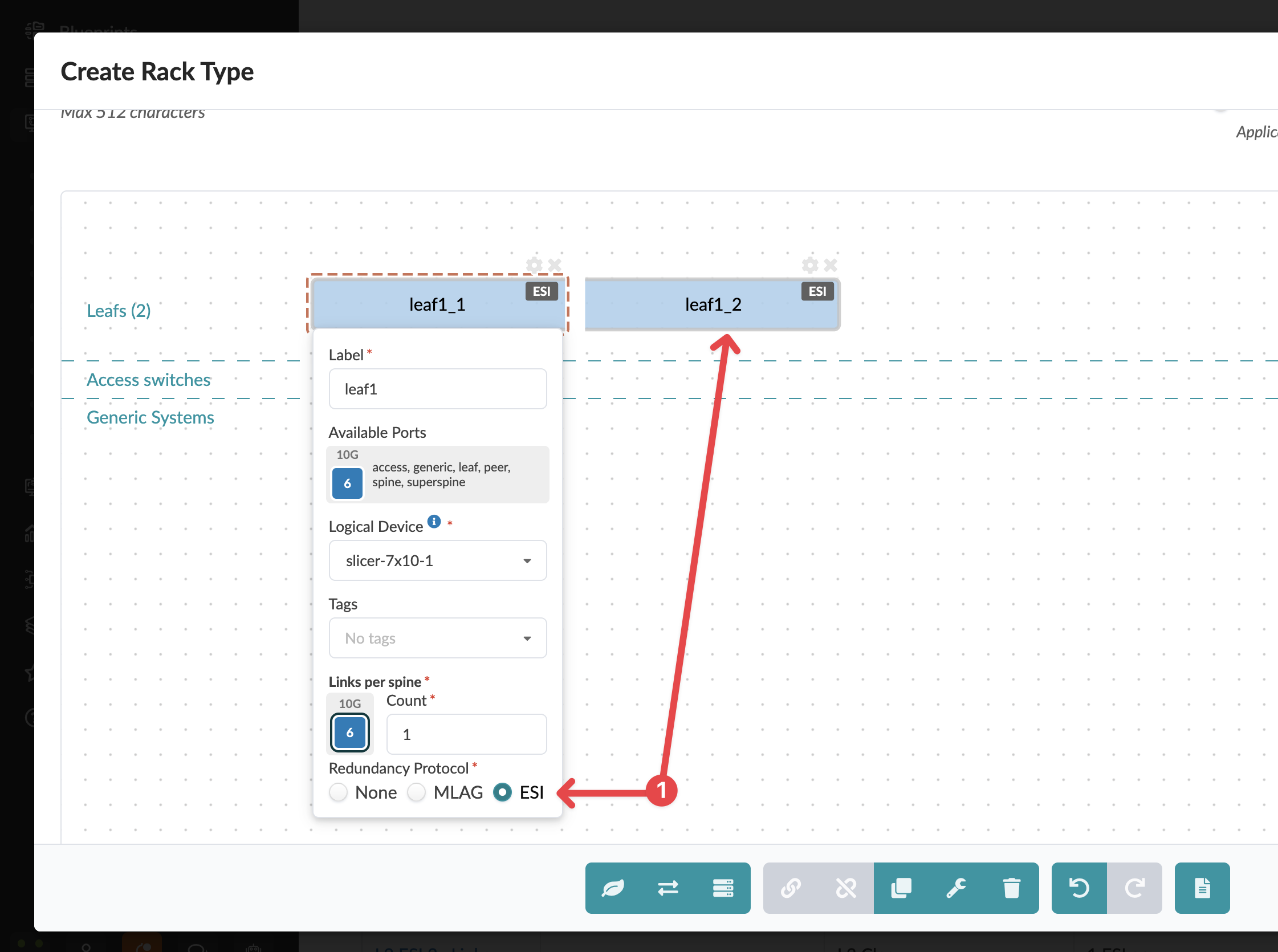This screenshot has height=952, width=1278.
Task: Remove leaf1_2 with its x icon
Action: tap(831, 265)
